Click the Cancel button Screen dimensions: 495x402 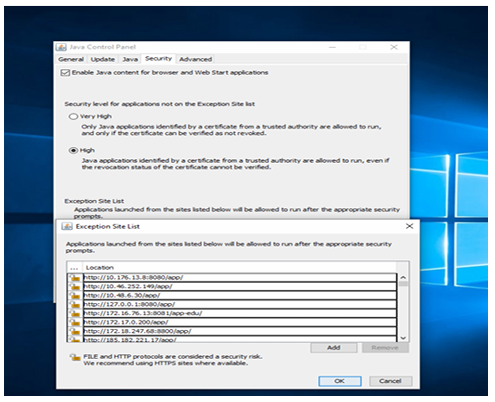pos(390,381)
